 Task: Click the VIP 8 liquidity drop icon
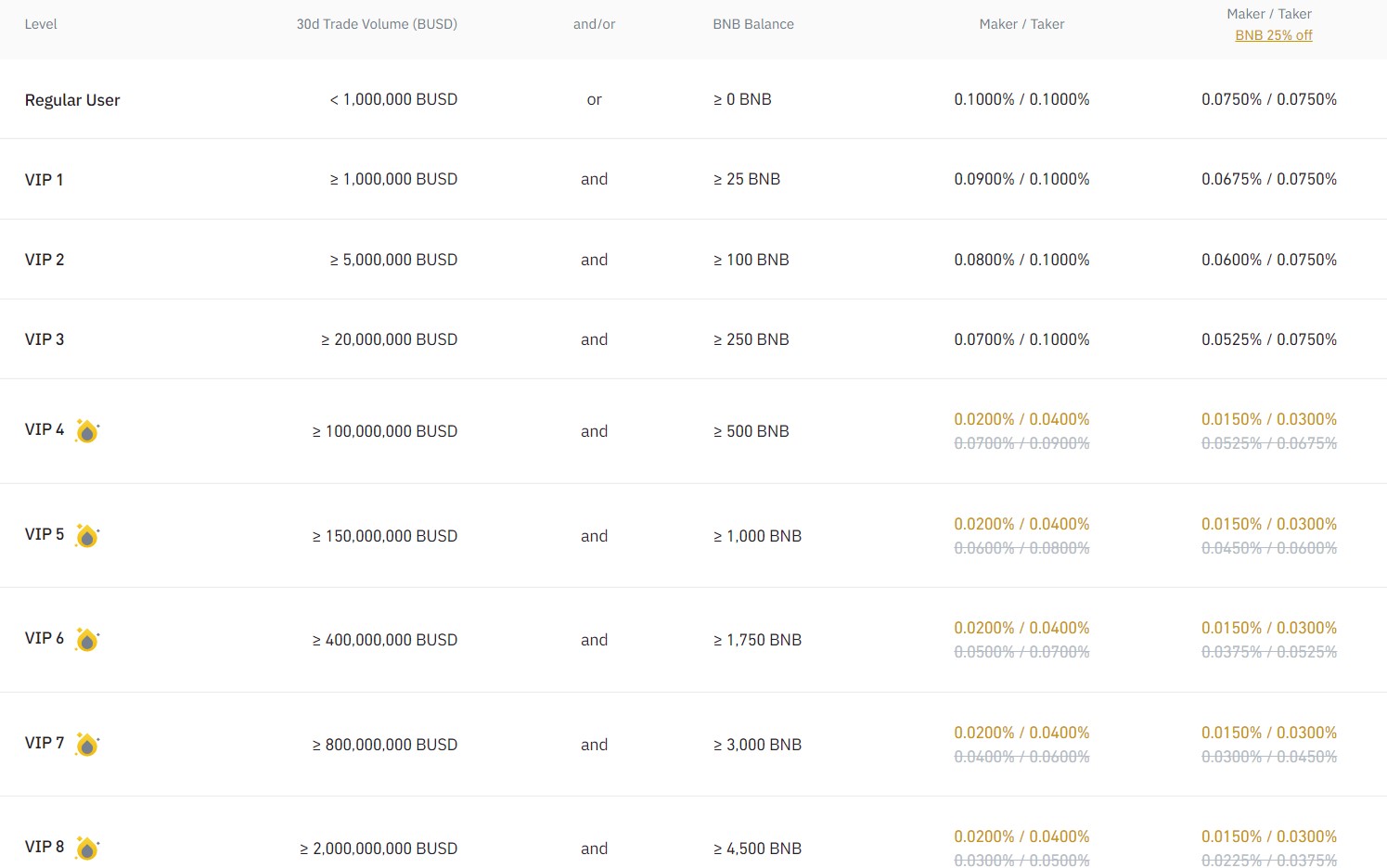tap(87, 849)
